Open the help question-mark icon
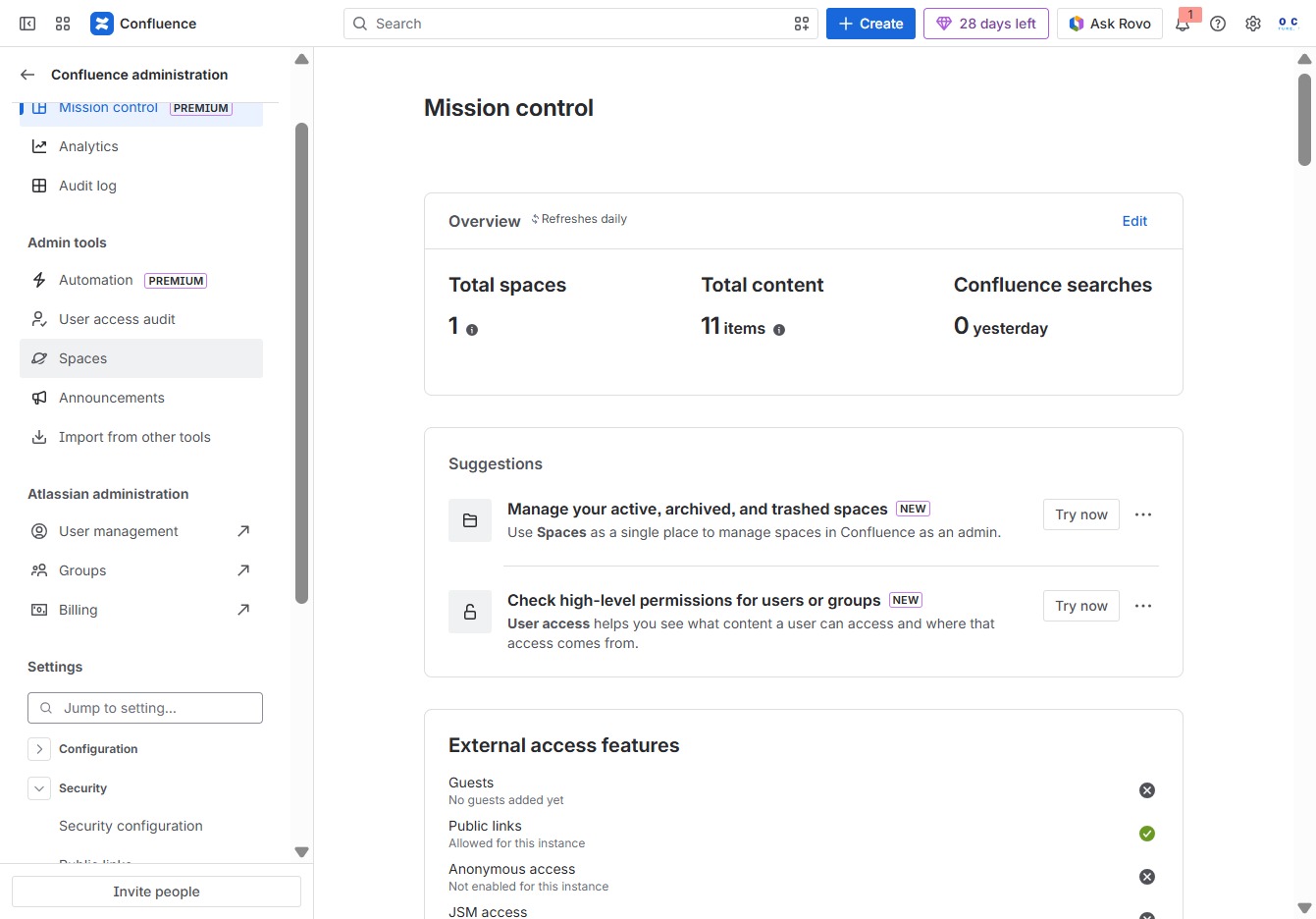Image resolution: width=1316 pixels, height=919 pixels. click(1218, 24)
